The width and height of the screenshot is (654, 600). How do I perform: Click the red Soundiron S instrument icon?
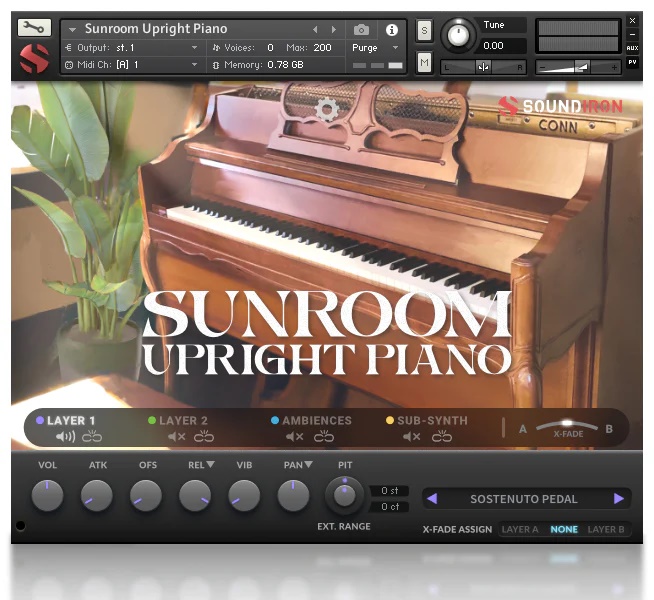pos(34,58)
